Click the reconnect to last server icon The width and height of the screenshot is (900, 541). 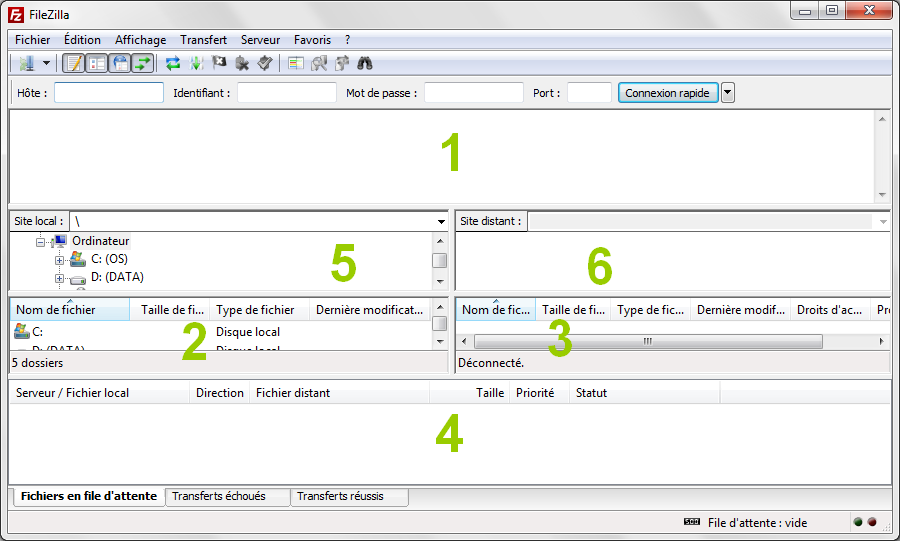point(265,63)
